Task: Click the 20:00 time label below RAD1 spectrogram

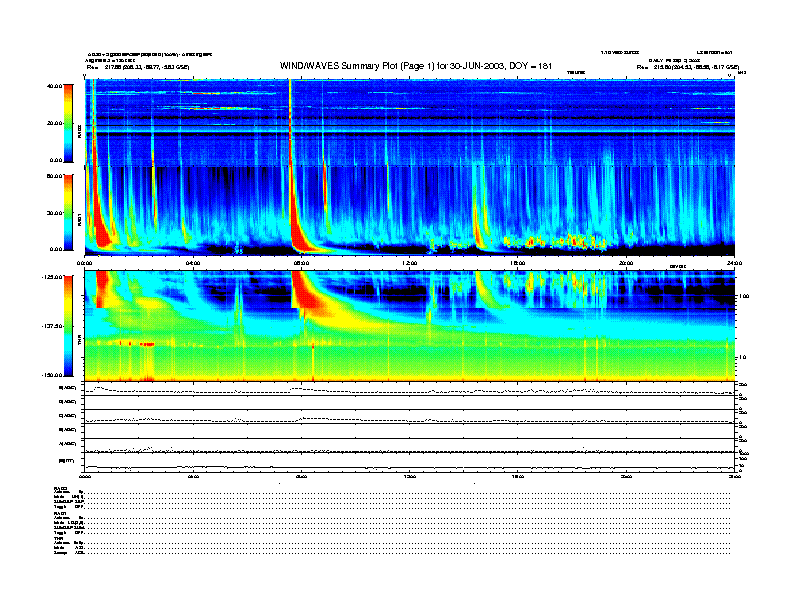Action: tap(626, 263)
